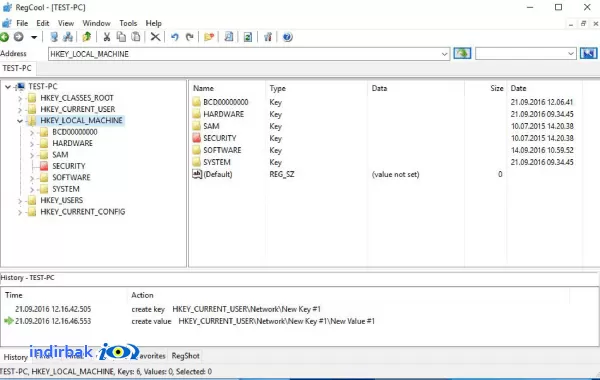Image resolution: width=600 pixels, height=380 pixels.
Task: Click the blue Help question mark icon
Action: point(287,37)
